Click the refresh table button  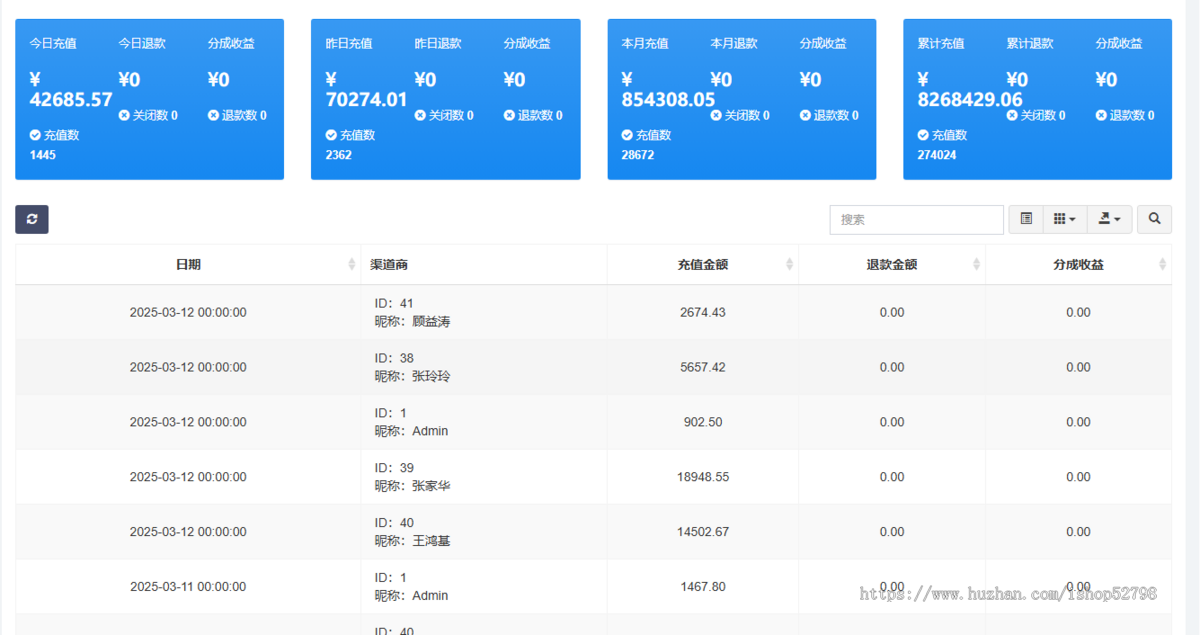[x=32, y=219]
